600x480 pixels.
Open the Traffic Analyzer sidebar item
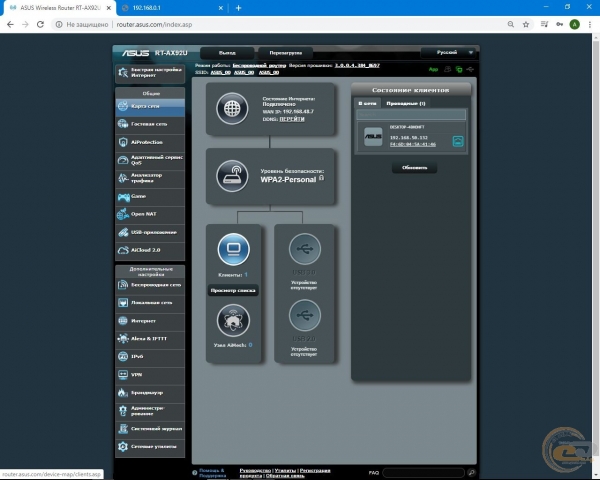150,178
